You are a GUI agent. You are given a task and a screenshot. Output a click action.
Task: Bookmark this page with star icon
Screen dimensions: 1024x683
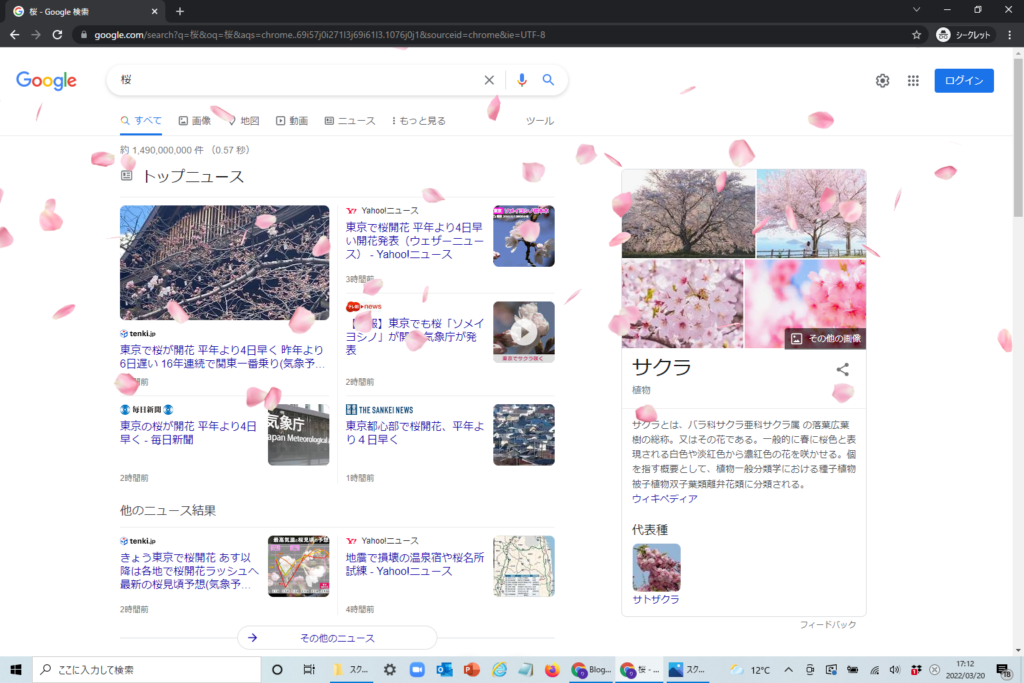click(x=916, y=34)
